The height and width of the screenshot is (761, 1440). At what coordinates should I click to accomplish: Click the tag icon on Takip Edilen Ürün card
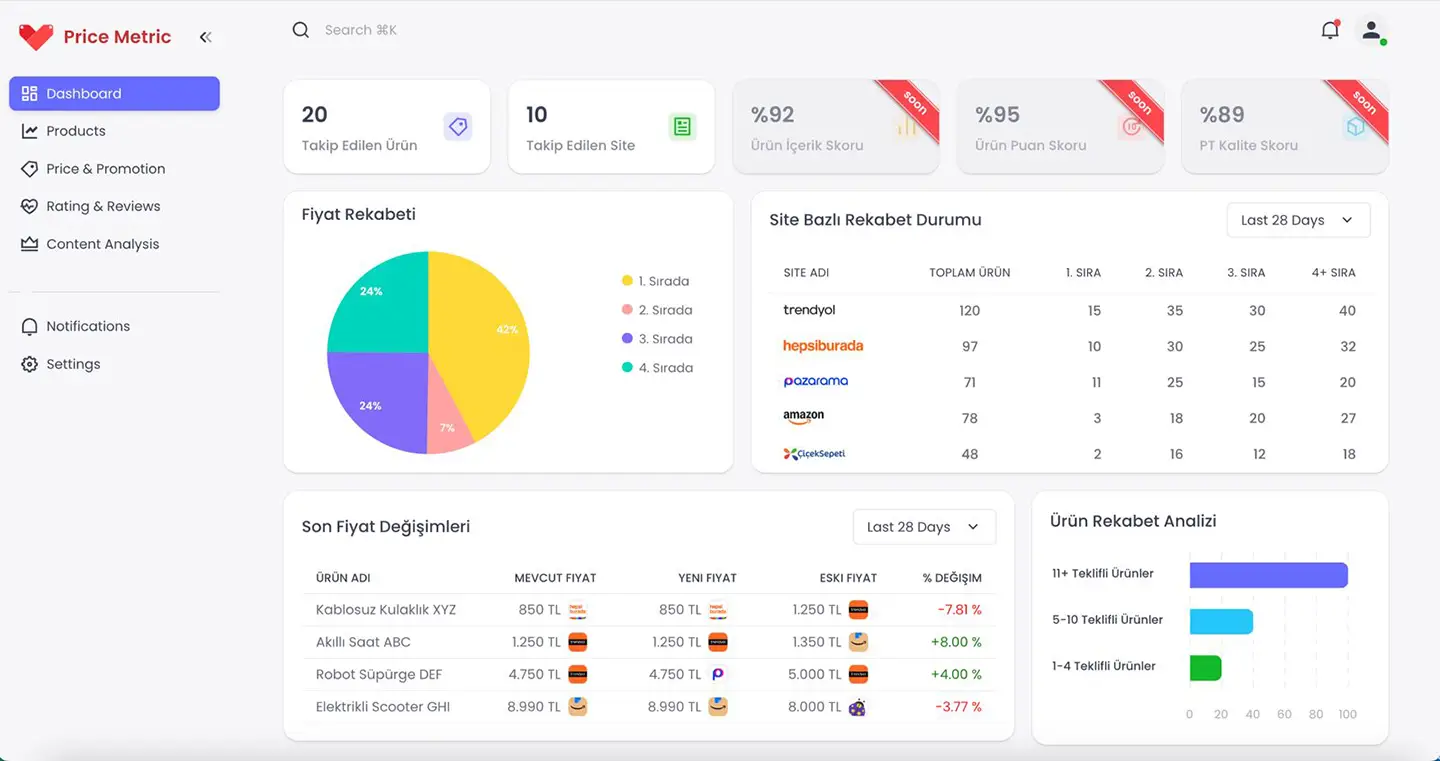point(458,126)
